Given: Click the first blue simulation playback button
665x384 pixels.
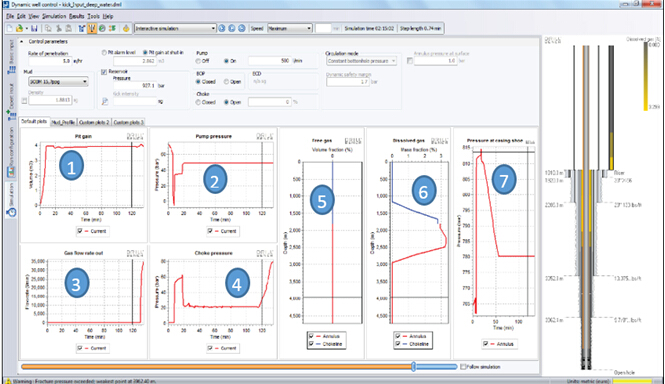Looking at the screenshot, I should point(222,28).
